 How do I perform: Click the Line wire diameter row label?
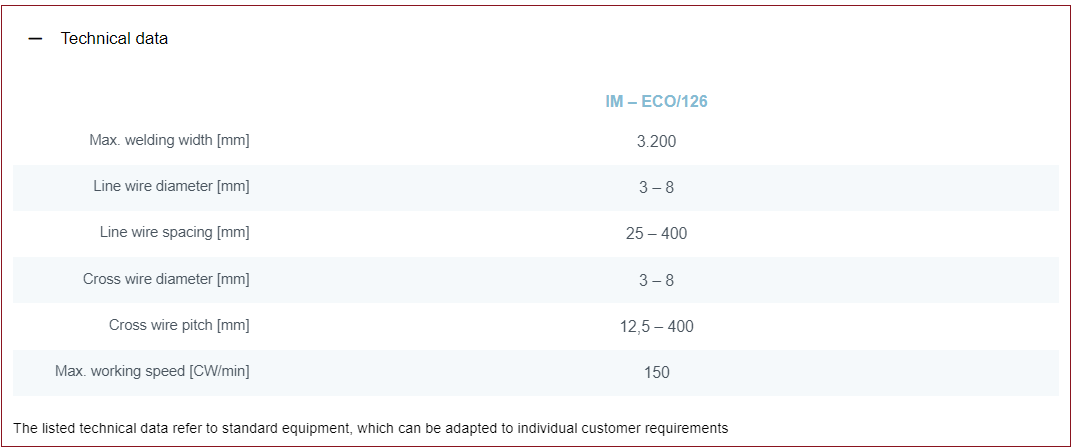coord(171,186)
